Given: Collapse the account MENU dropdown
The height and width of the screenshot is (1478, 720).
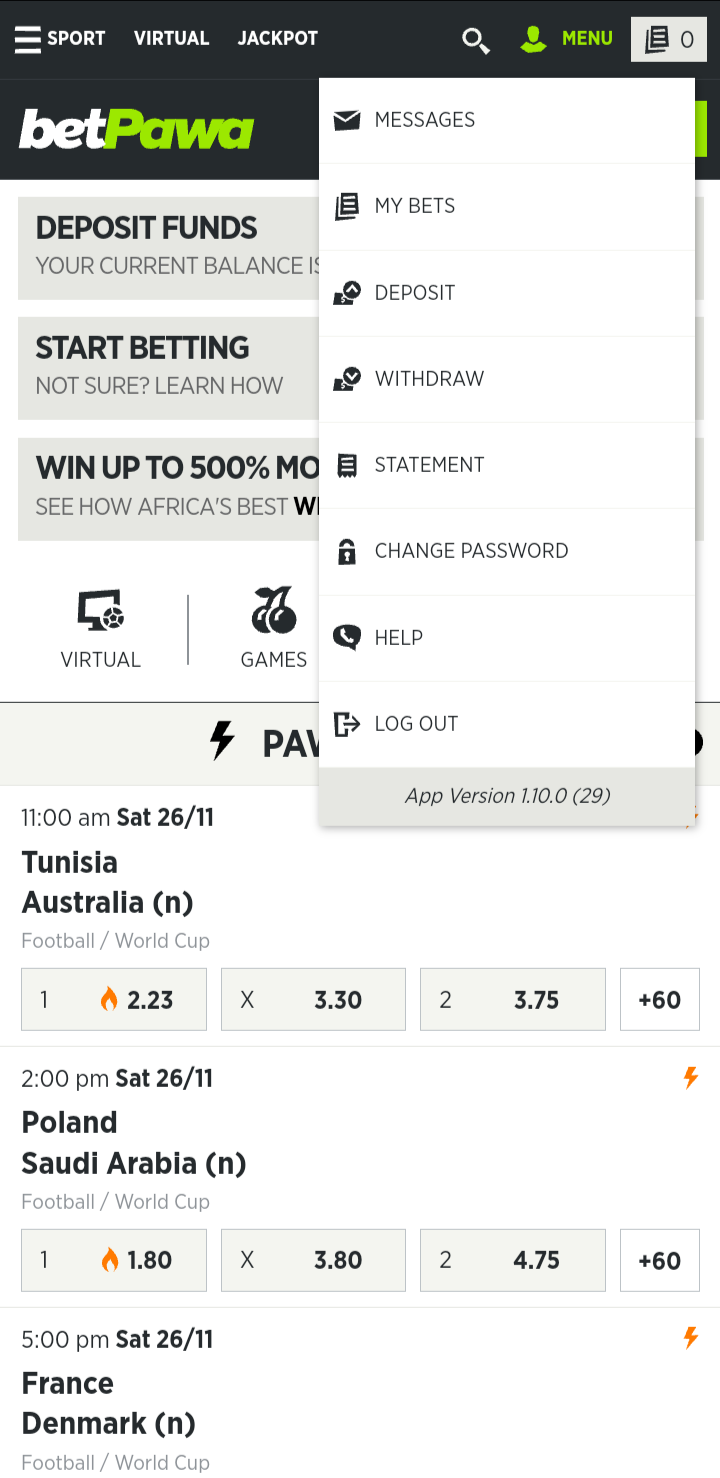Looking at the screenshot, I should click(586, 39).
